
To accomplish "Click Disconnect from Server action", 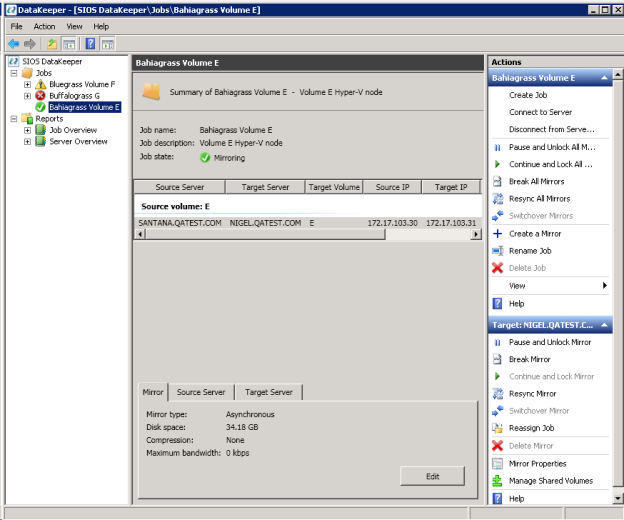I will (x=552, y=129).
